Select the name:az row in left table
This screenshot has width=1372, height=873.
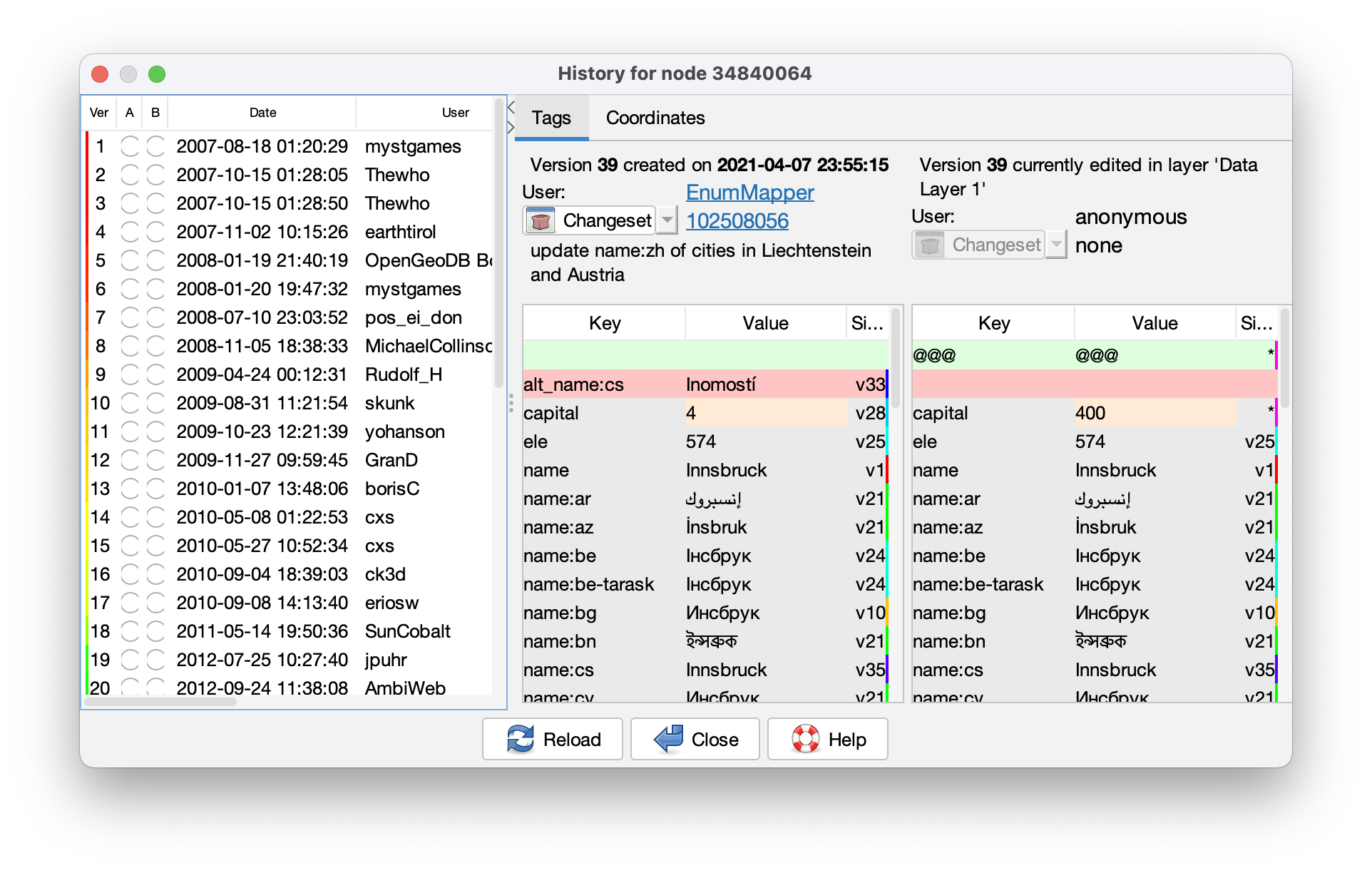tap(705, 527)
